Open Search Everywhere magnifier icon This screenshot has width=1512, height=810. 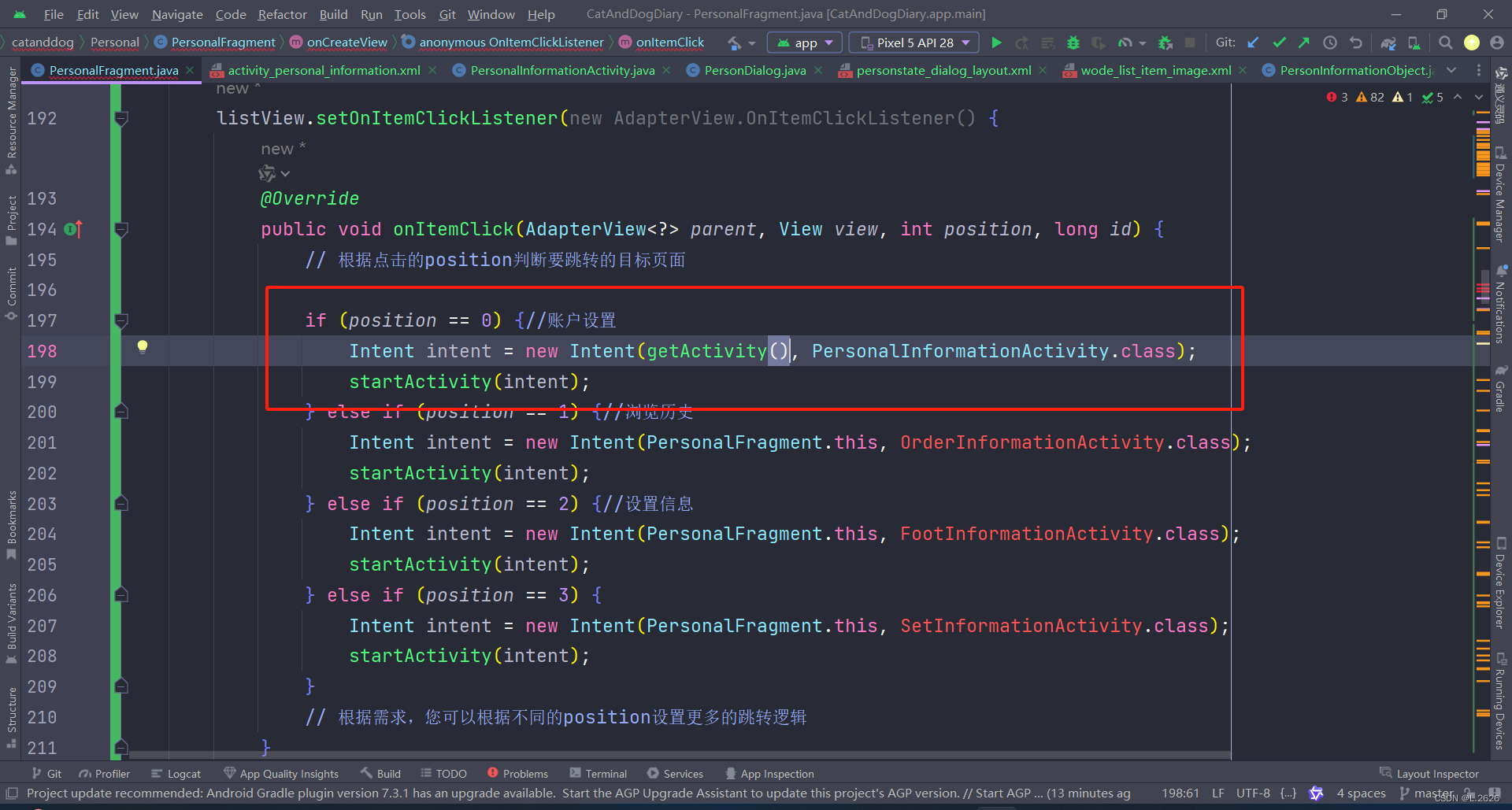click(x=1446, y=43)
